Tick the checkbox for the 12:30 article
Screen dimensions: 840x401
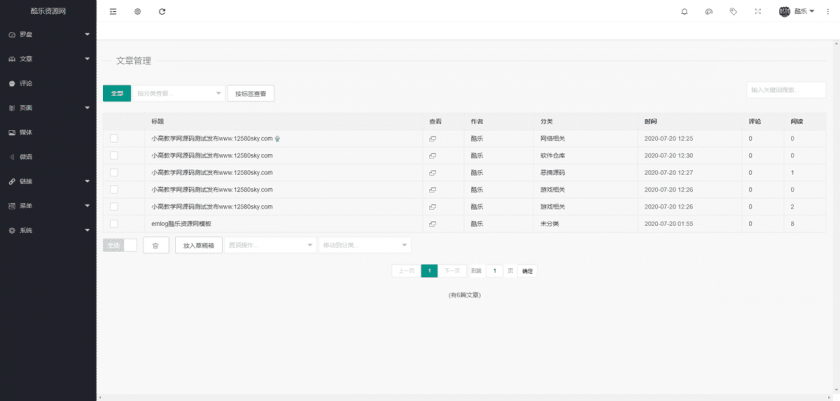(x=114, y=155)
